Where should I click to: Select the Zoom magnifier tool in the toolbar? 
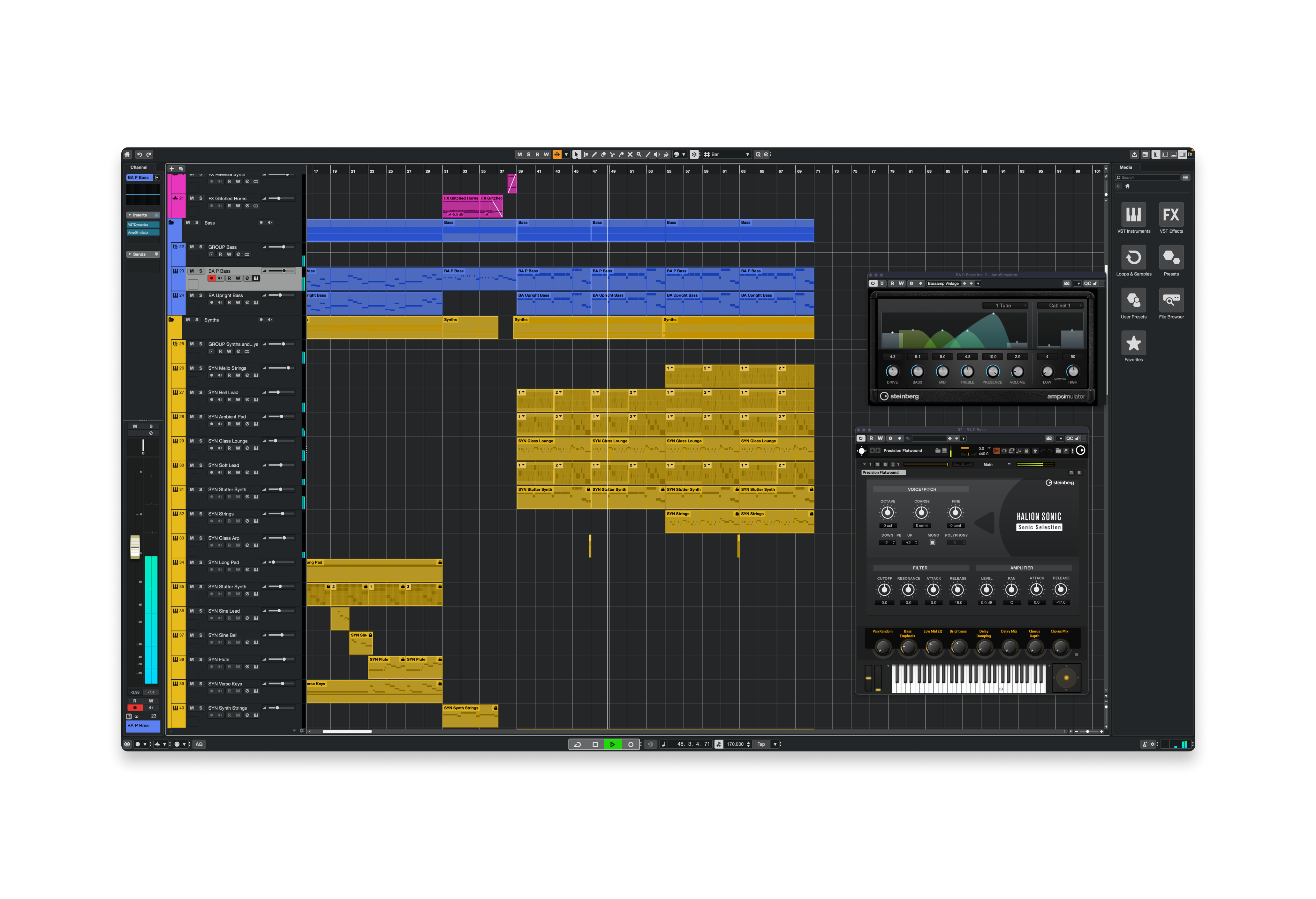tap(639, 154)
